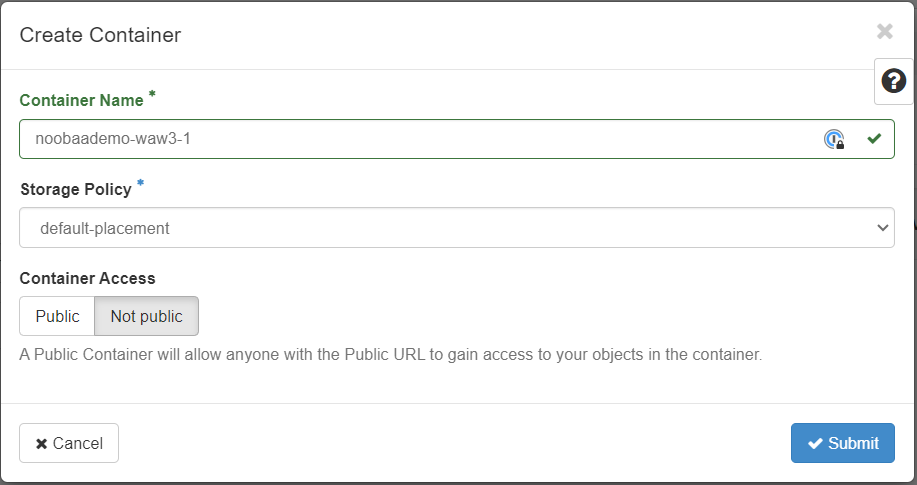Open the help question mark icon
Image resolution: width=917 pixels, height=485 pixels.
pyautogui.click(x=893, y=81)
